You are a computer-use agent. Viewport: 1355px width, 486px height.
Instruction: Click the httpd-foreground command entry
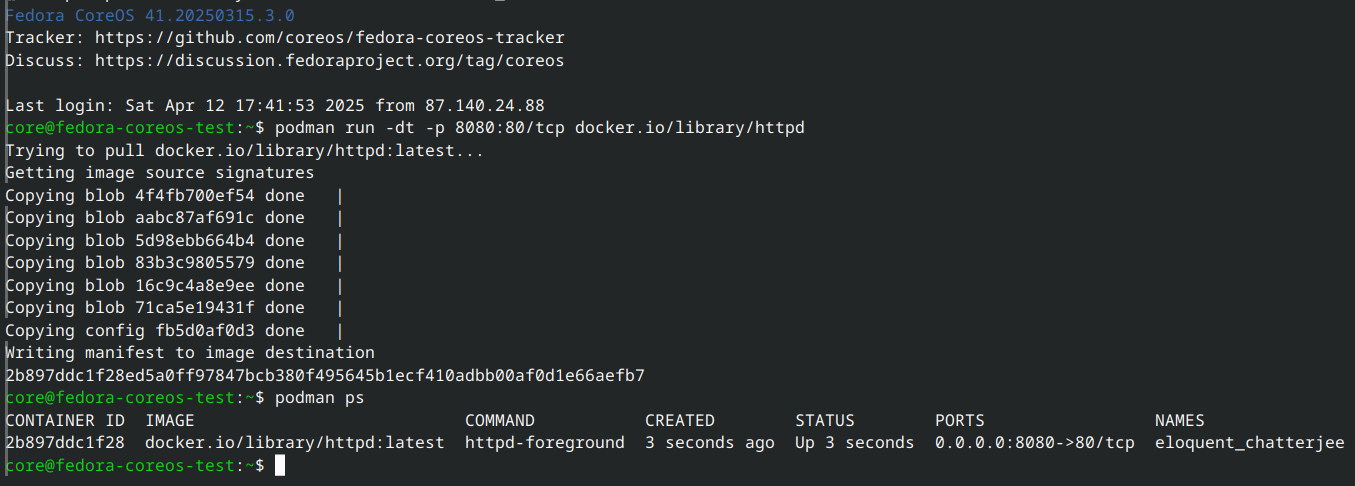tap(544, 443)
